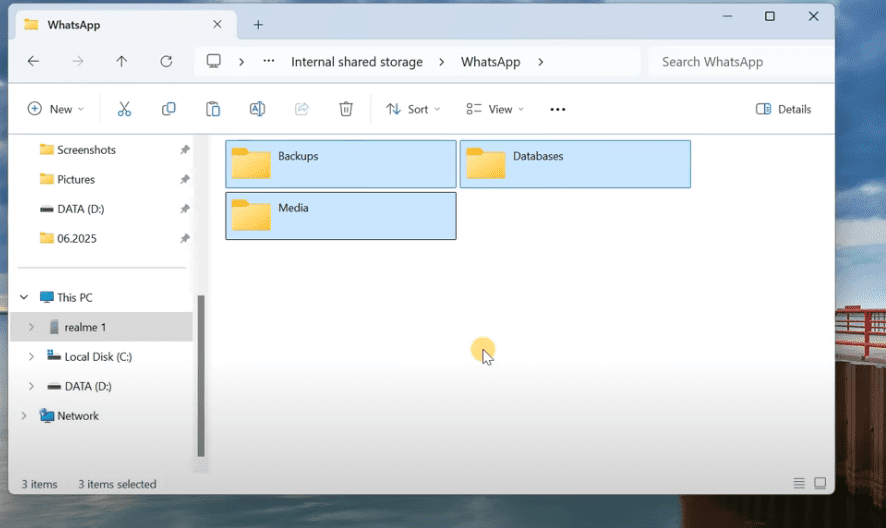Switch to details list view in status bar
Viewport: 886px width, 528px height.
799,484
